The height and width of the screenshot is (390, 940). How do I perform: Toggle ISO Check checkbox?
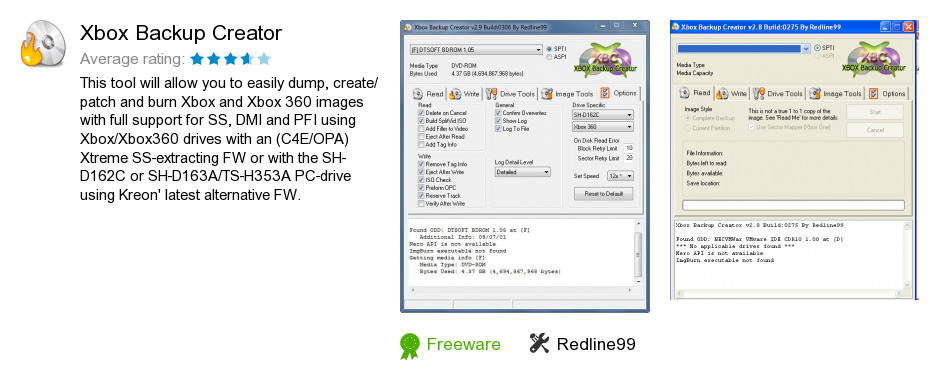click(x=421, y=180)
